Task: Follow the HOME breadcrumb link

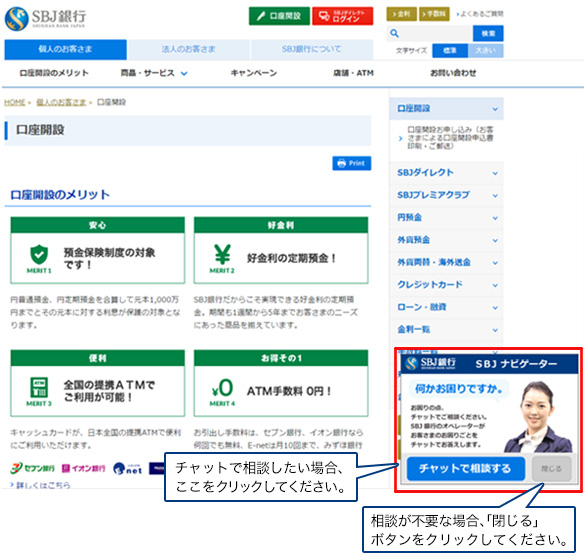Action: [15, 102]
